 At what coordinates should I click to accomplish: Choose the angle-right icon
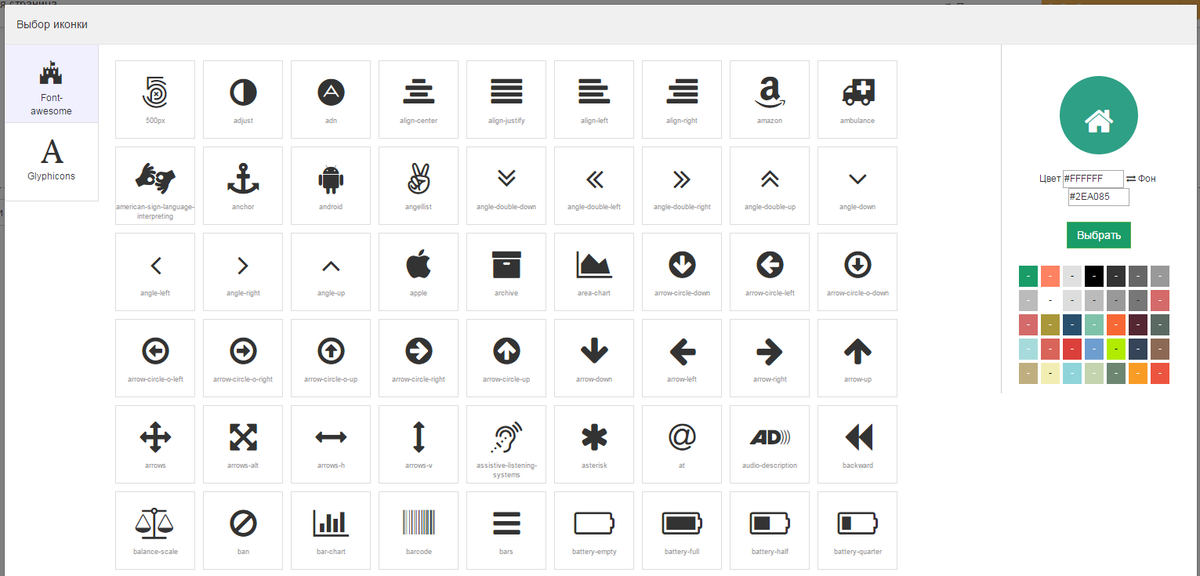pos(243,272)
